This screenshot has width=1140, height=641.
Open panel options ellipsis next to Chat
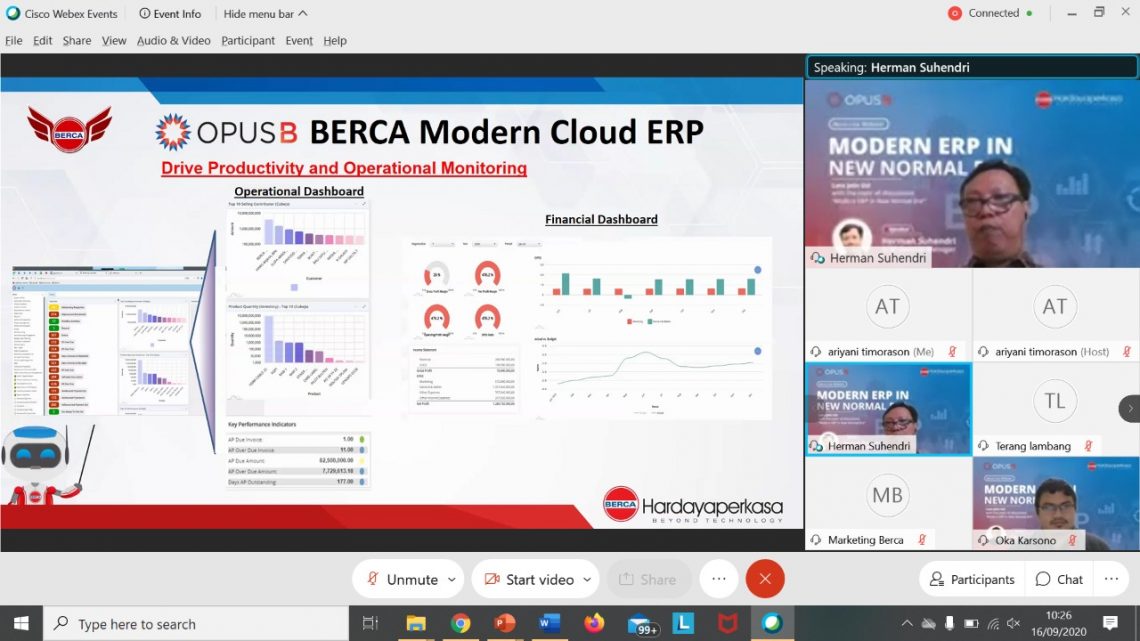[1111, 579]
